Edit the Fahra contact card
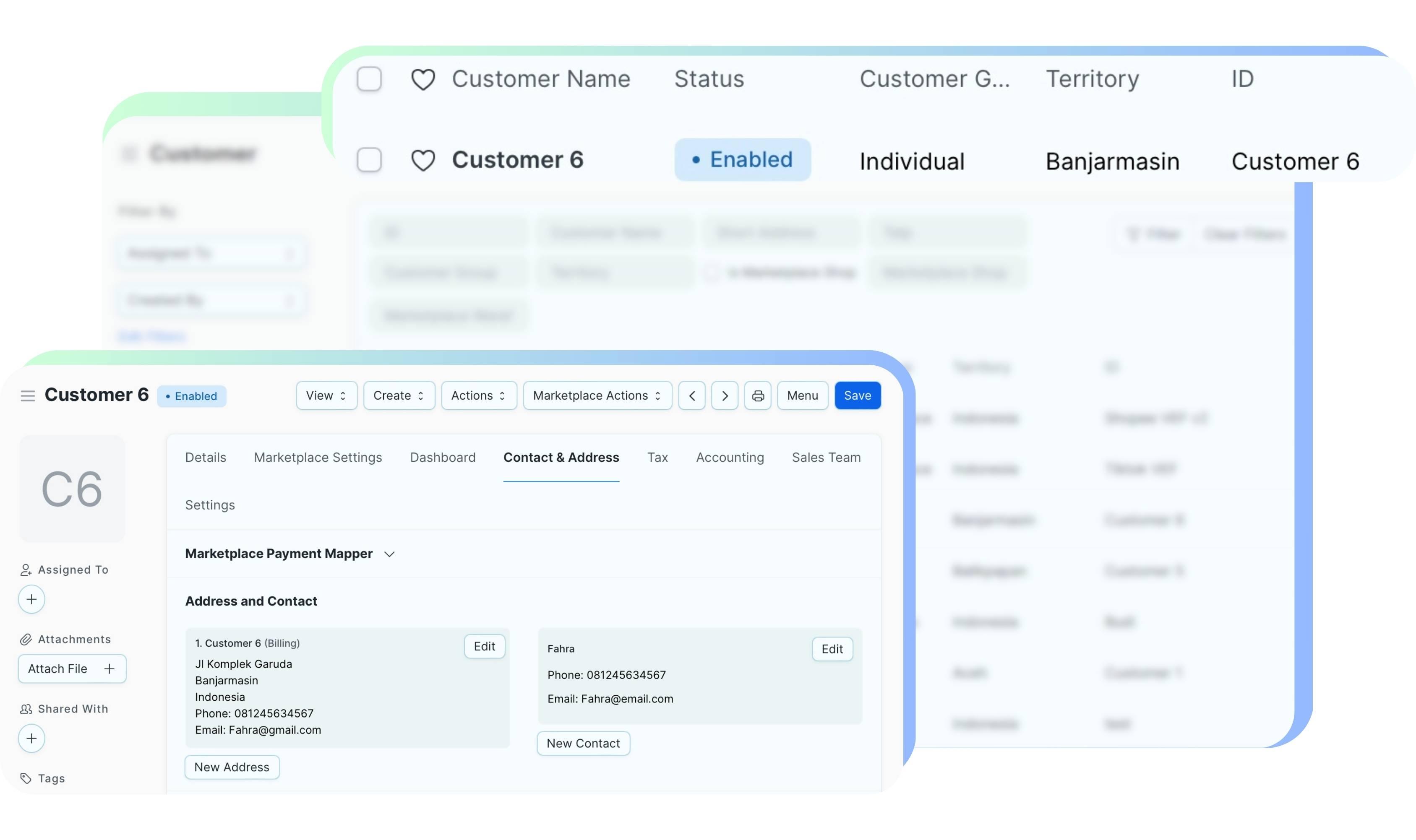The height and width of the screenshot is (840, 1416). pos(832,649)
